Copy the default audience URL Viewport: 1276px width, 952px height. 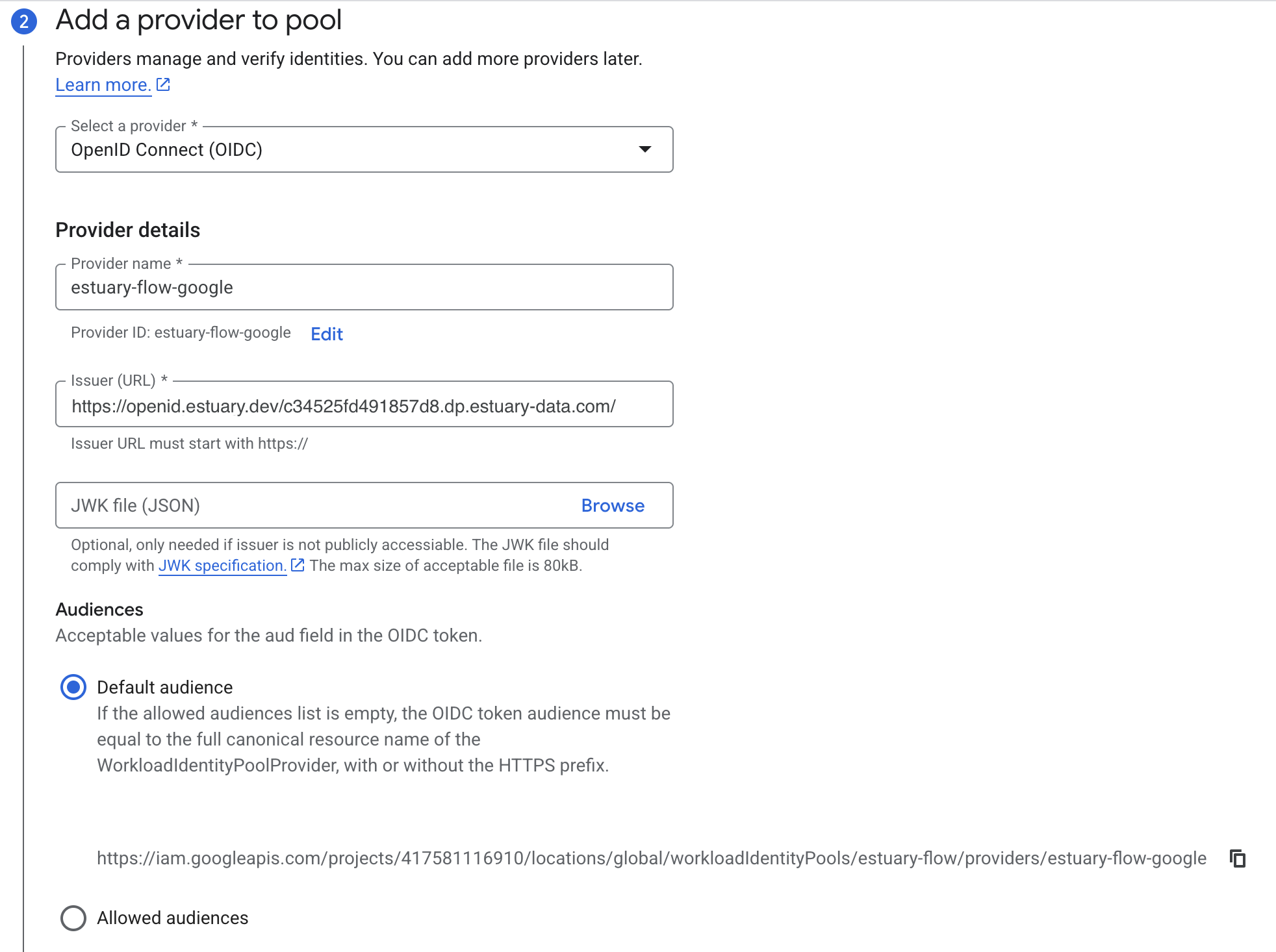pyautogui.click(x=1238, y=858)
